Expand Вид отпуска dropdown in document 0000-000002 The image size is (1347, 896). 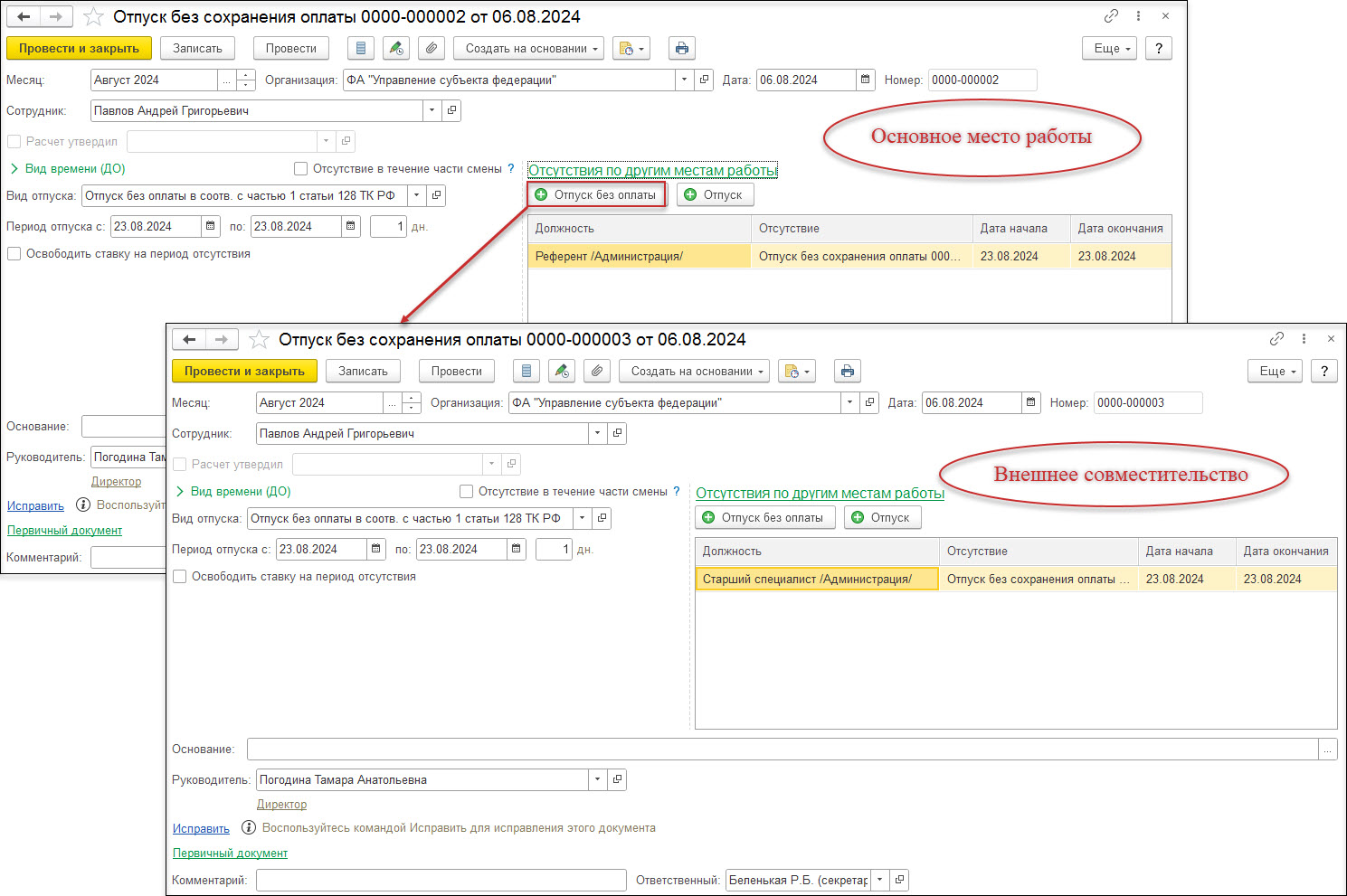pyautogui.click(x=416, y=196)
